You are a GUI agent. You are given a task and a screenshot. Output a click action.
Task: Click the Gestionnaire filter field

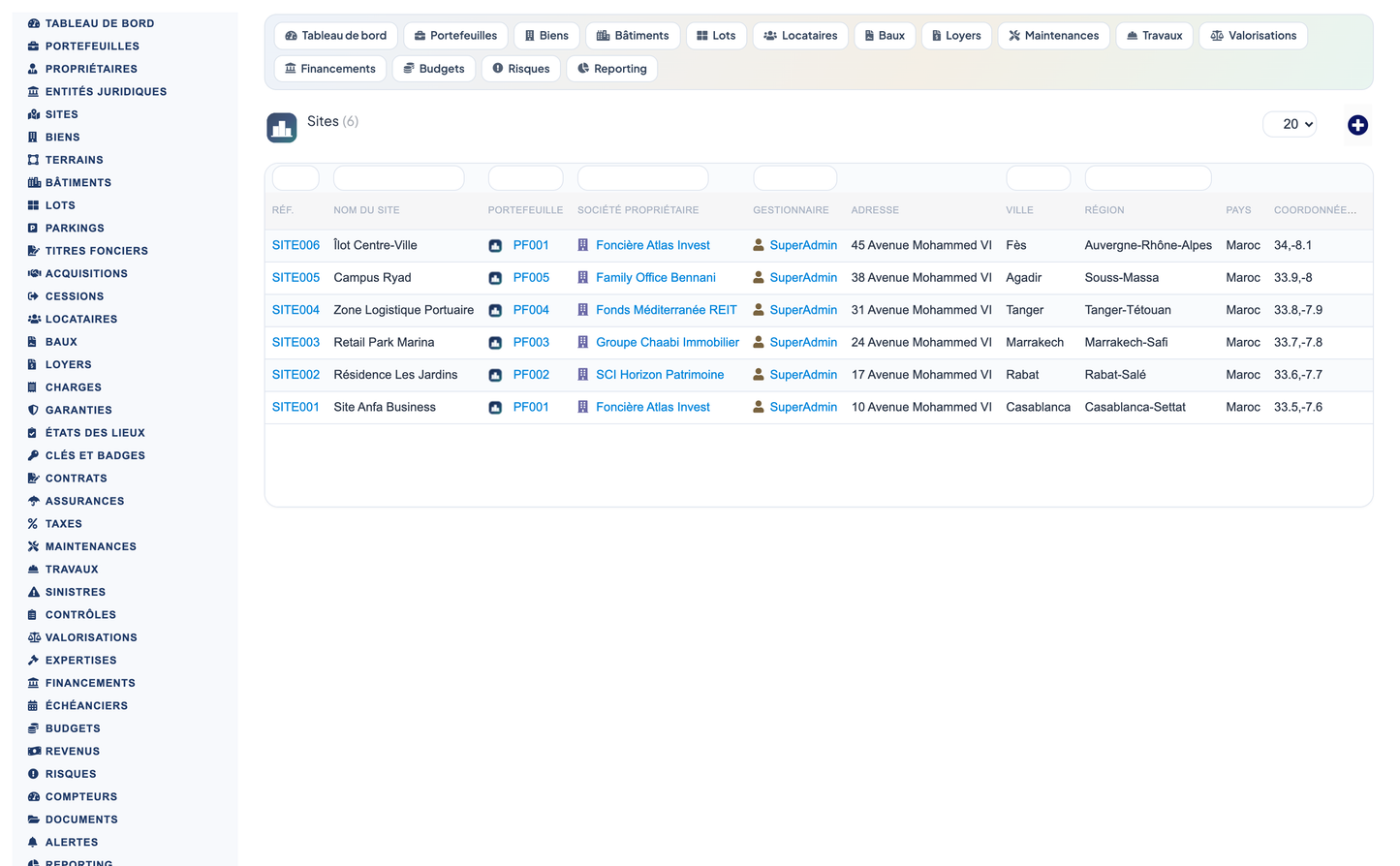(794, 178)
